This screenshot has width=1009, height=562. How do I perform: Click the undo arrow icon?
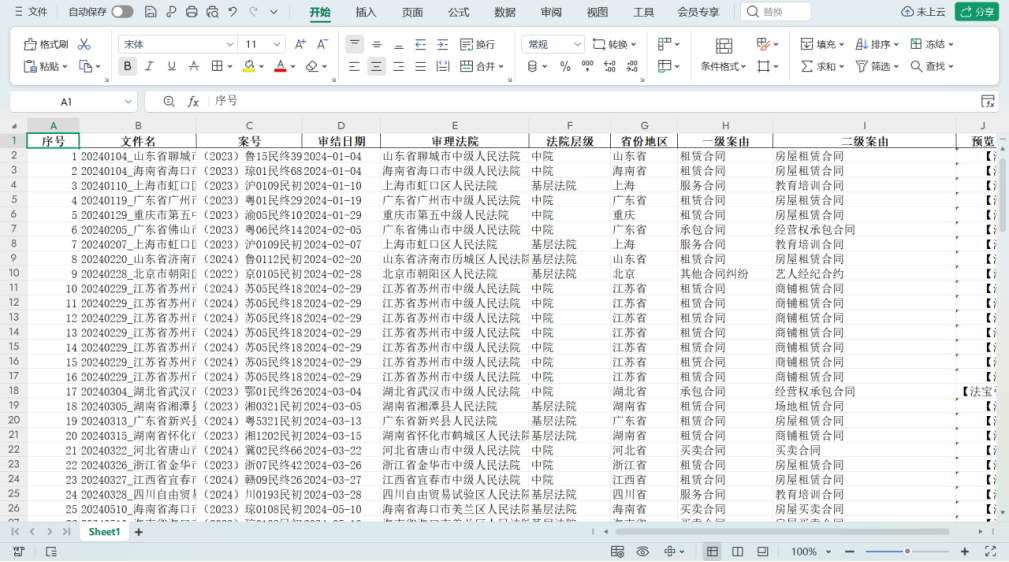tap(232, 12)
